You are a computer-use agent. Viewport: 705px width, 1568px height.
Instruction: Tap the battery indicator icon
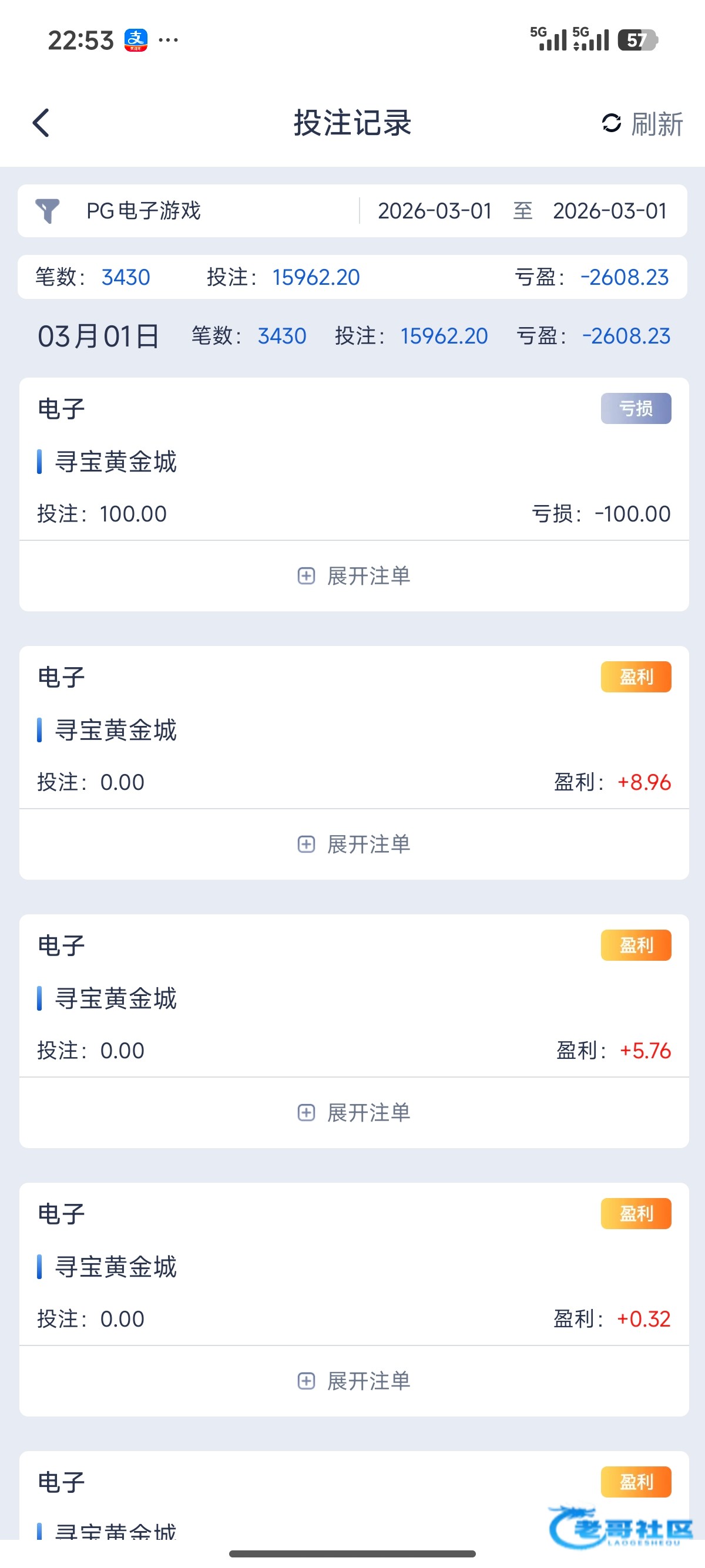pyautogui.click(x=637, y=40)
